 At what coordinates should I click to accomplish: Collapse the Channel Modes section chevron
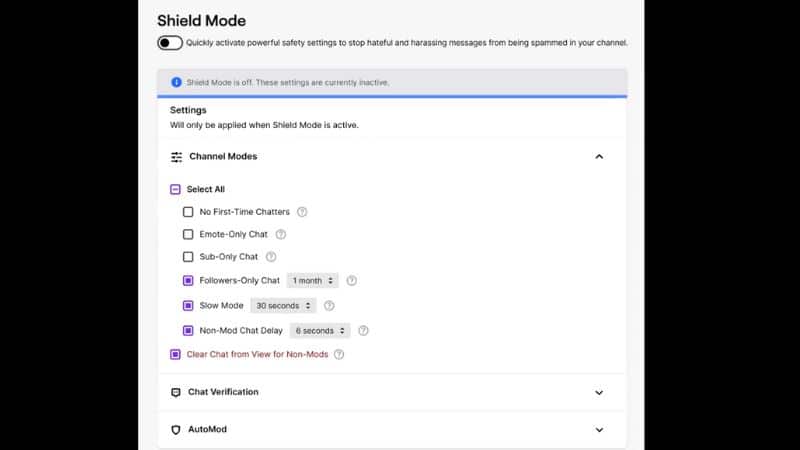(x=599, y=157)
